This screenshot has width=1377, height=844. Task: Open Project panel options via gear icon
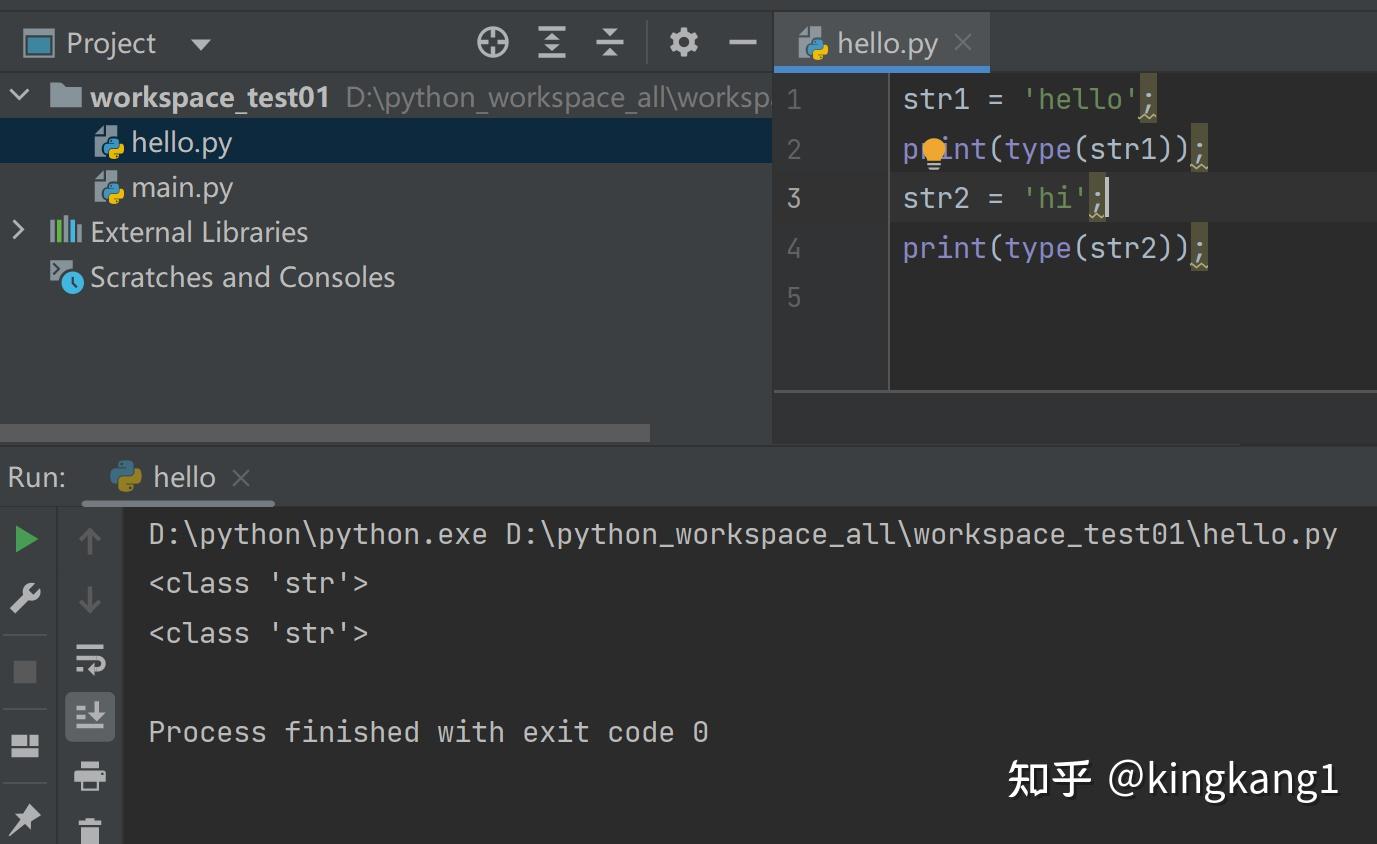683,42
